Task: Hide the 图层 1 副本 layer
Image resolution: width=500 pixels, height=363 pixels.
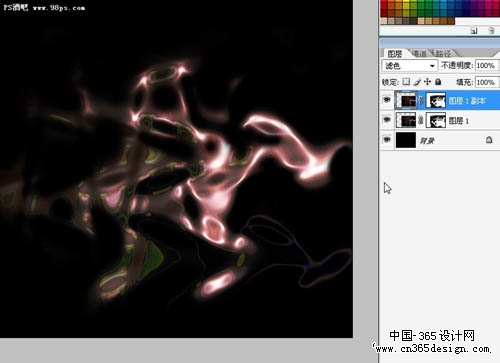Action: tap(387, 100)
